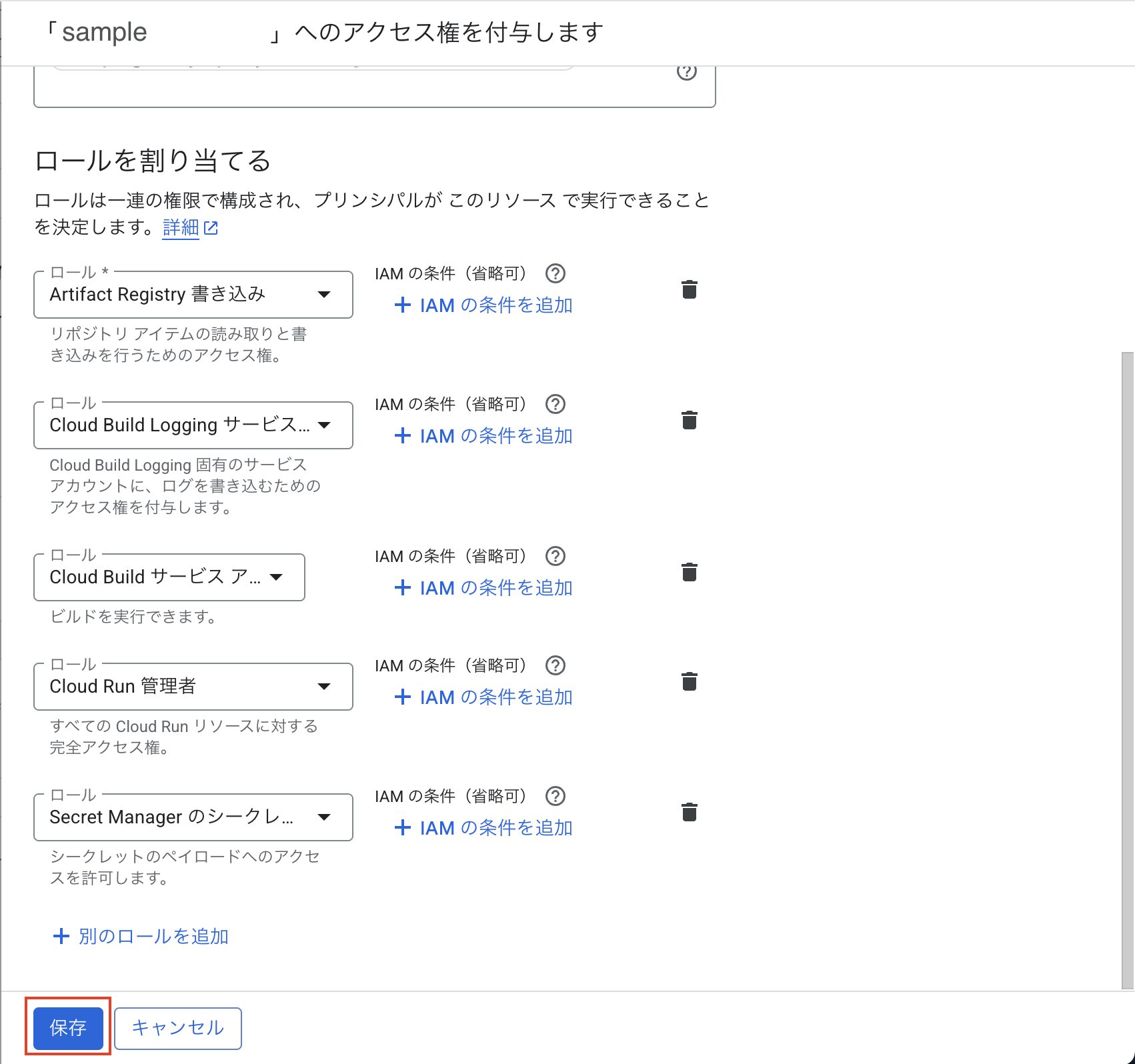1135x1064 pixels.
Task: Show IAM condition help for Cloud Run 管理者 row
Action: (555, 665)
